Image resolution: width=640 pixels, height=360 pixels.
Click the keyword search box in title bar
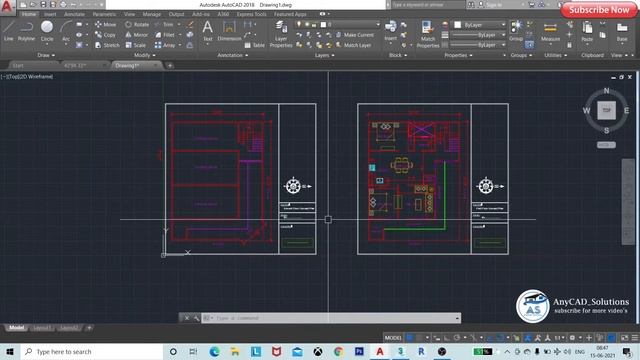click(x=428, y=5)
